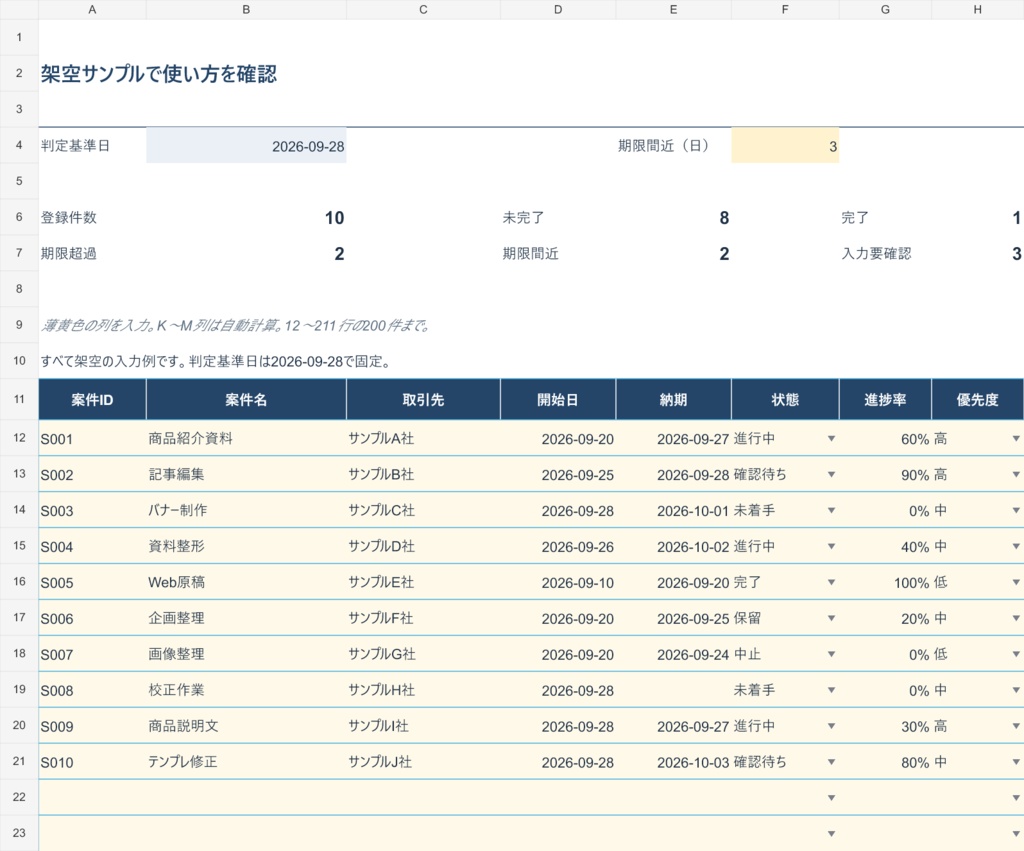Click the 期限間近（日） value cell 3
1024x851 pixels.
[785, 146]
